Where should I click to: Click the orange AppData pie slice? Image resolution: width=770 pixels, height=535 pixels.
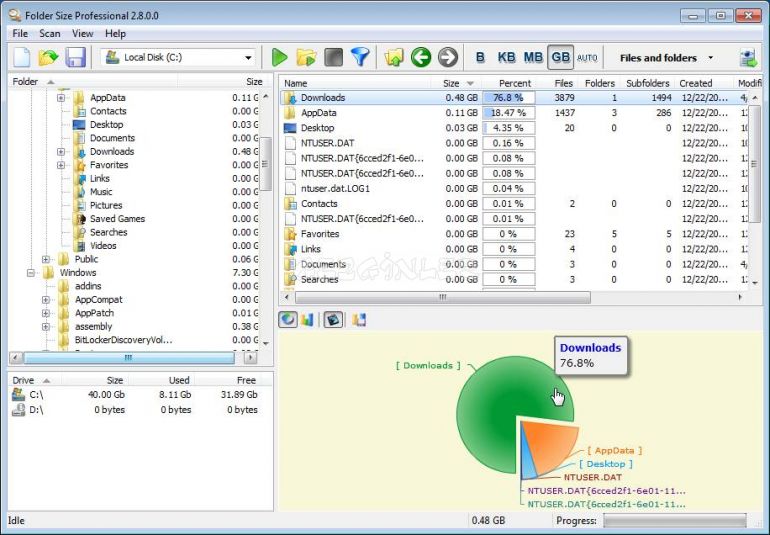[551, 445]
